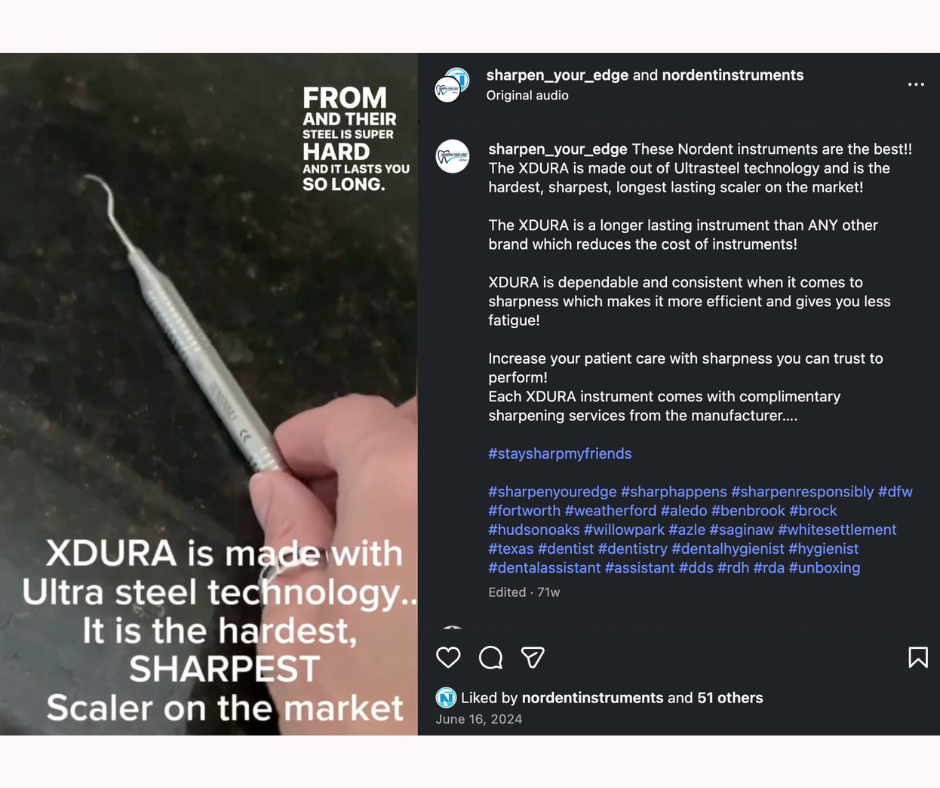
Task: Open the Original audio link
Action: coord(527,95)
